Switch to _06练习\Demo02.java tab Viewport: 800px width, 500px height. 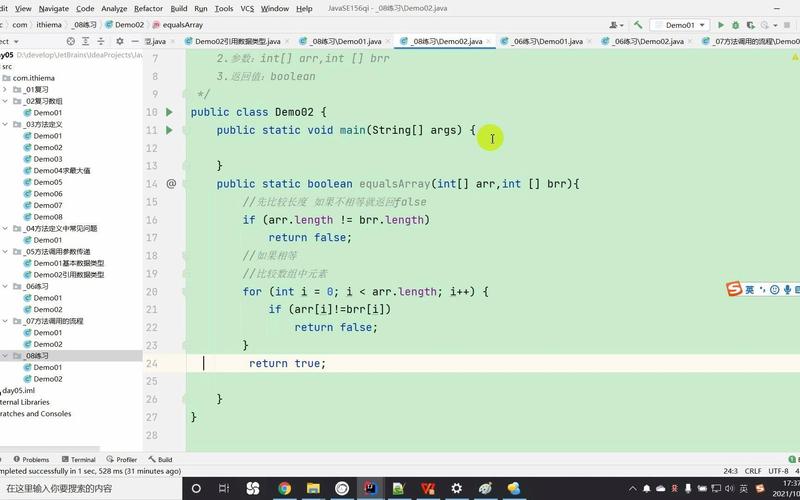point(648,41)
